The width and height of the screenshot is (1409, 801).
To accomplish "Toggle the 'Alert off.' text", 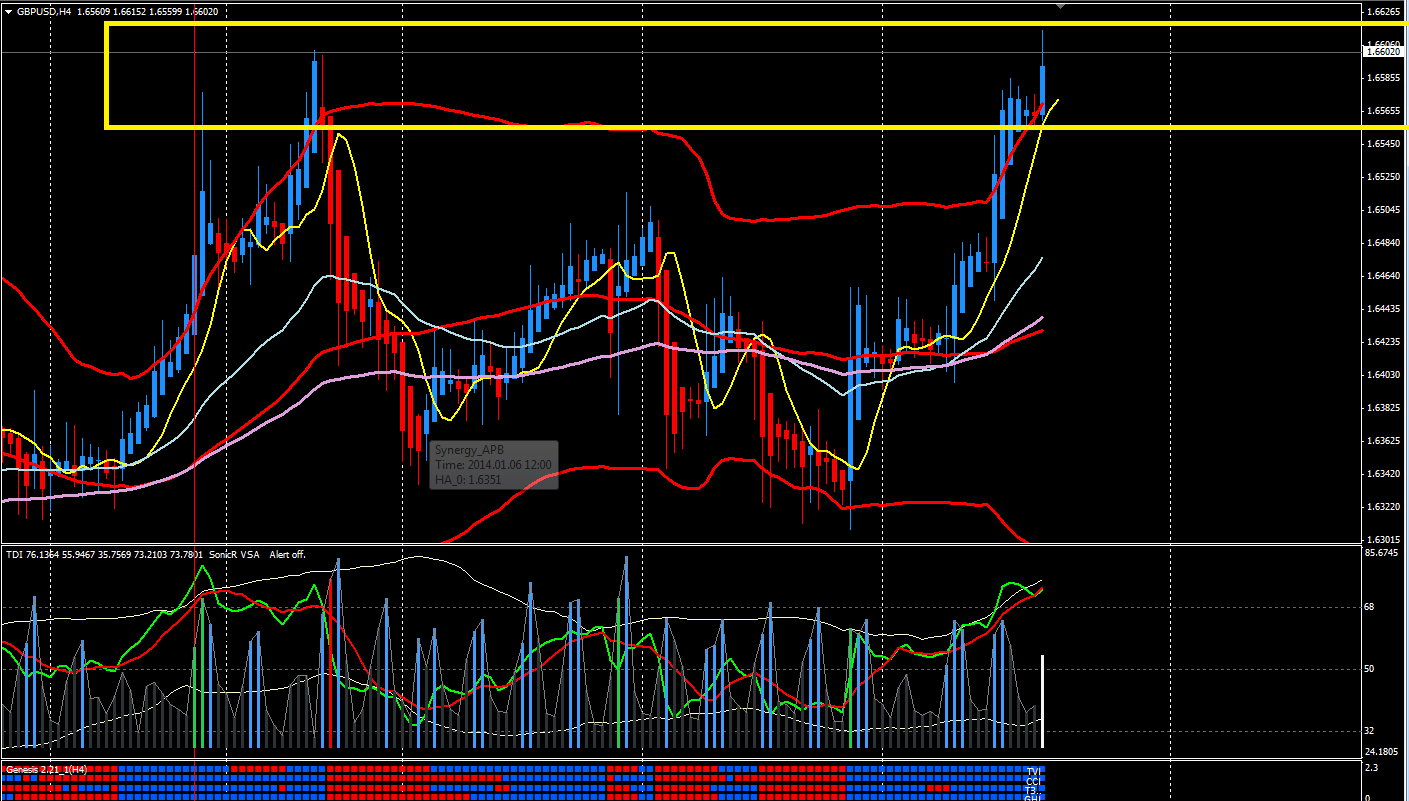I will [288, 554].
